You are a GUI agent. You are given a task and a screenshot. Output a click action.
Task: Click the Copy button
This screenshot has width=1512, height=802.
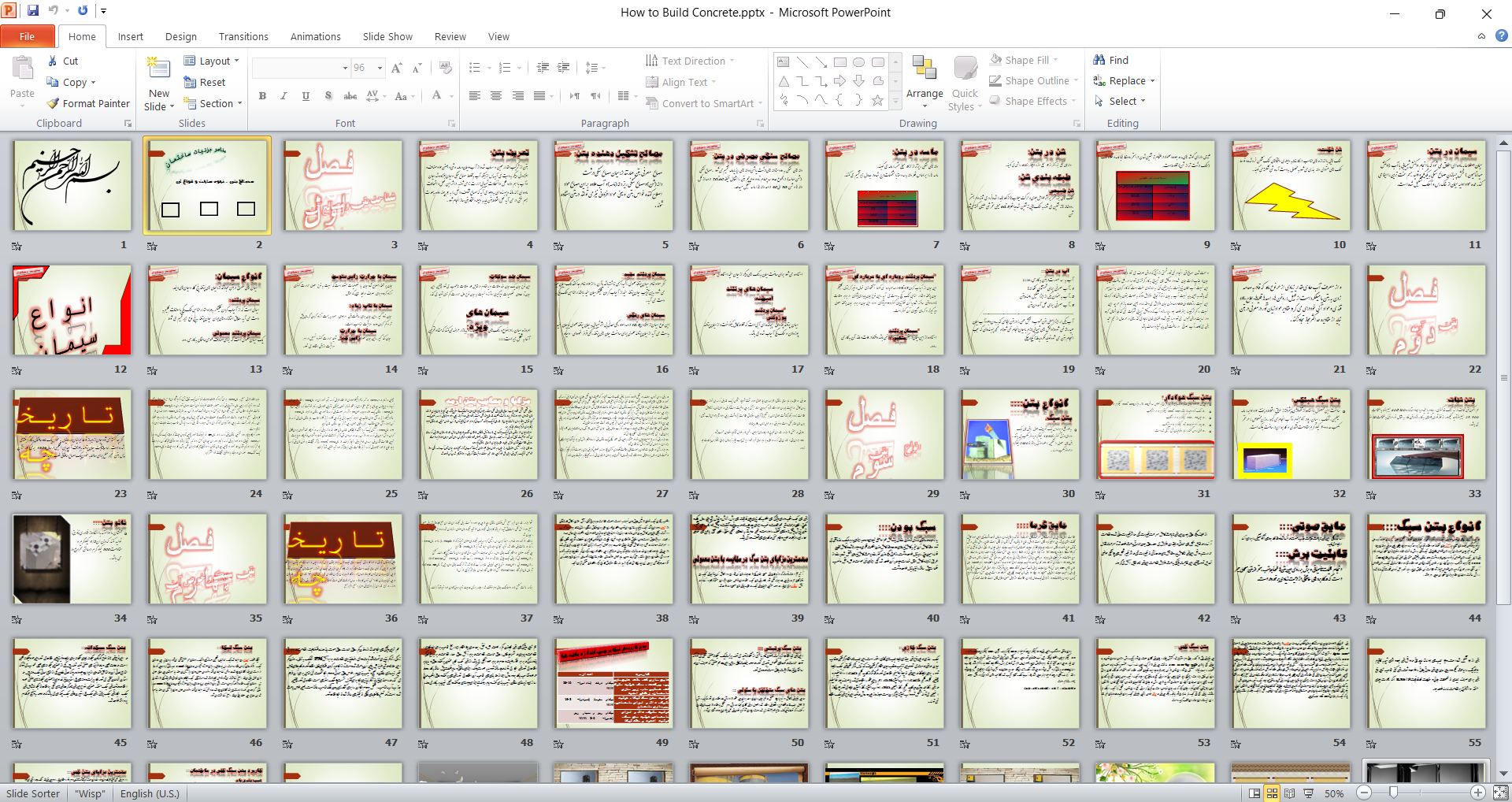pos(71,82)
